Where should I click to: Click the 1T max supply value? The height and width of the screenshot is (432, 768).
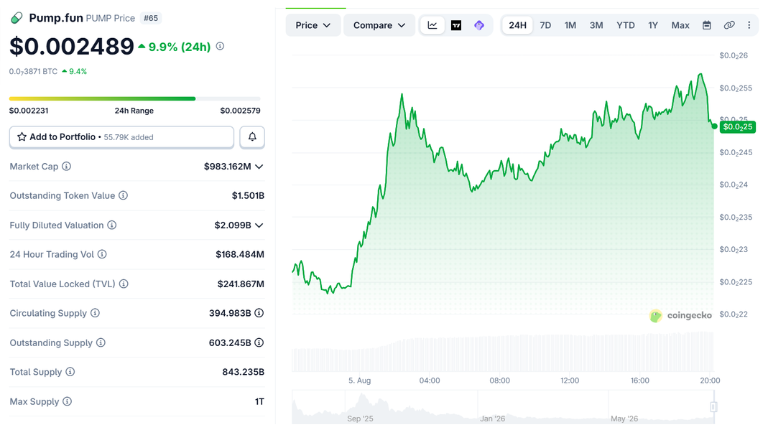click(260, 402)
